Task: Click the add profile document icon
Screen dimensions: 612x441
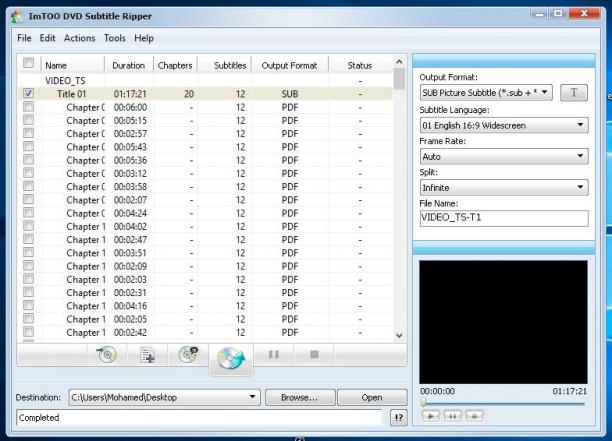Action: [147, 355]
